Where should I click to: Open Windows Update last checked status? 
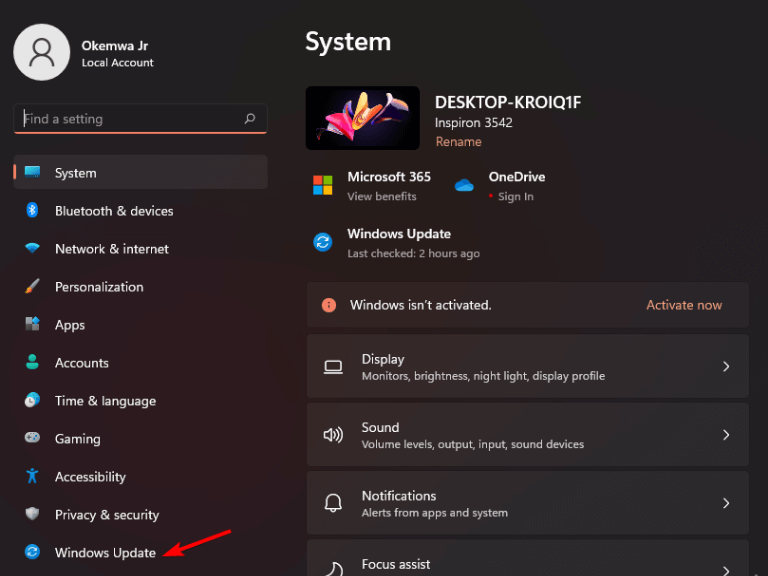click(x=413, y=253)
